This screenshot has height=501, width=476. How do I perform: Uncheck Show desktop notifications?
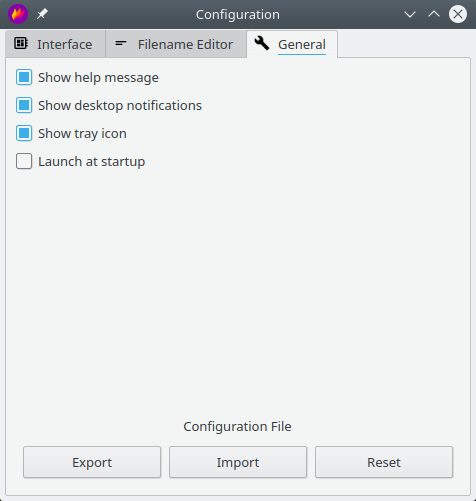coord(24,105)
